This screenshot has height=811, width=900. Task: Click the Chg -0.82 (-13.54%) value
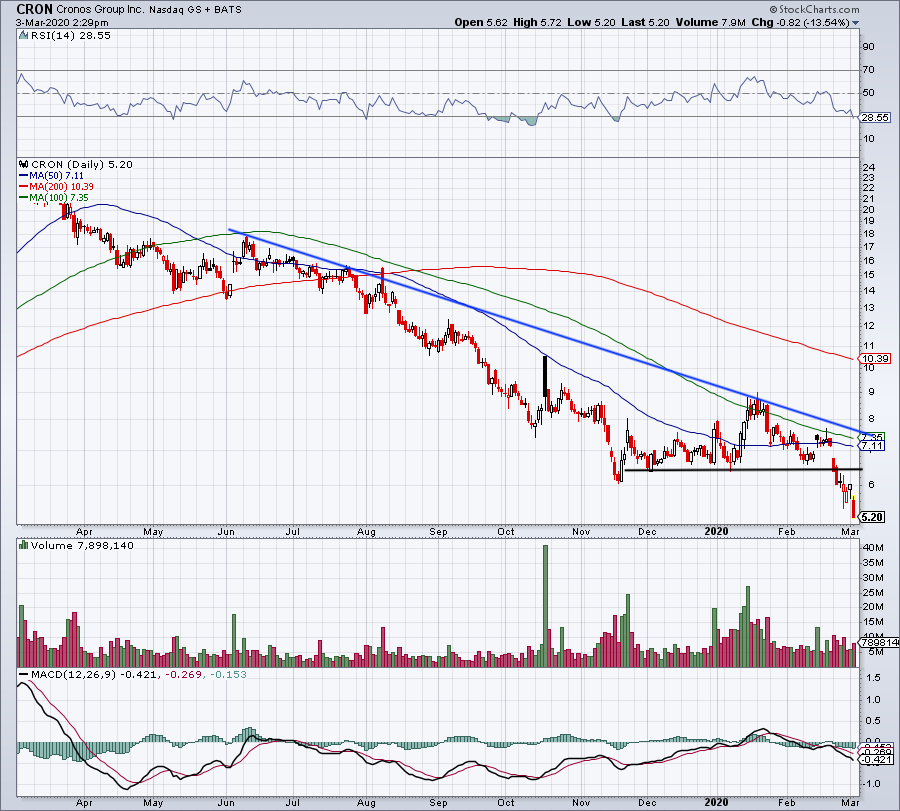point(800,22)
